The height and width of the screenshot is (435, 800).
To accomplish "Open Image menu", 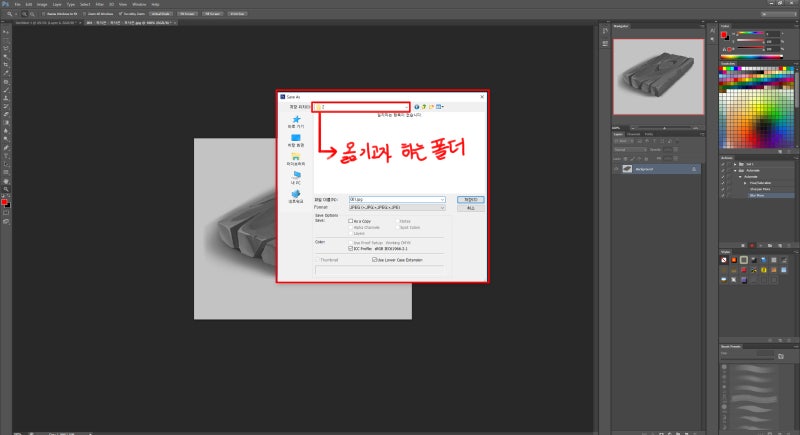I will [42, 4].
